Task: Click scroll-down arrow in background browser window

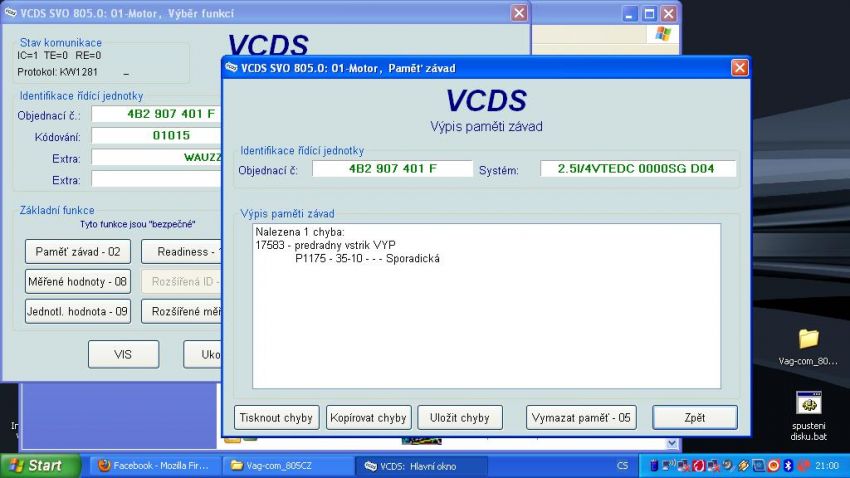Action: [672, 443]
